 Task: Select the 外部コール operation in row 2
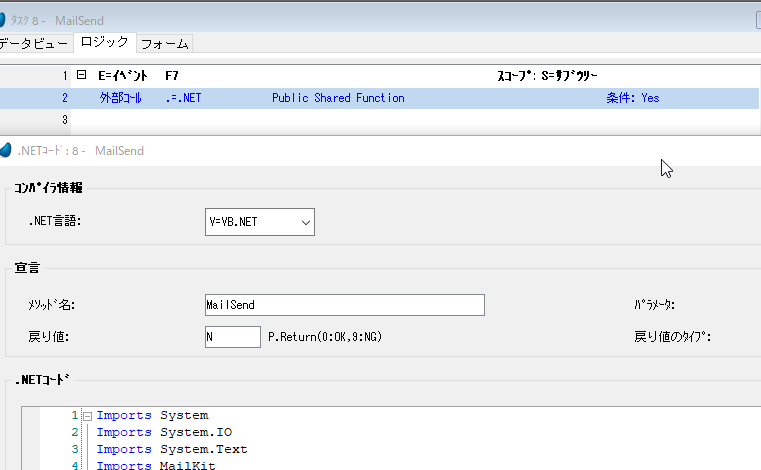[121, 98]
